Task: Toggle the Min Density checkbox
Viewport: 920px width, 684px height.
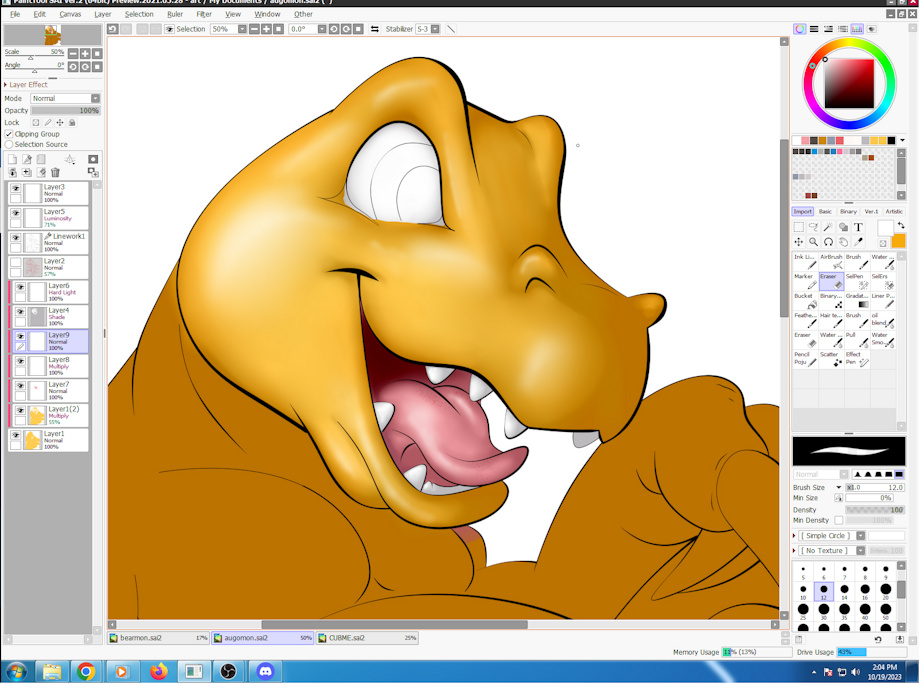Action: coord(838,520)
